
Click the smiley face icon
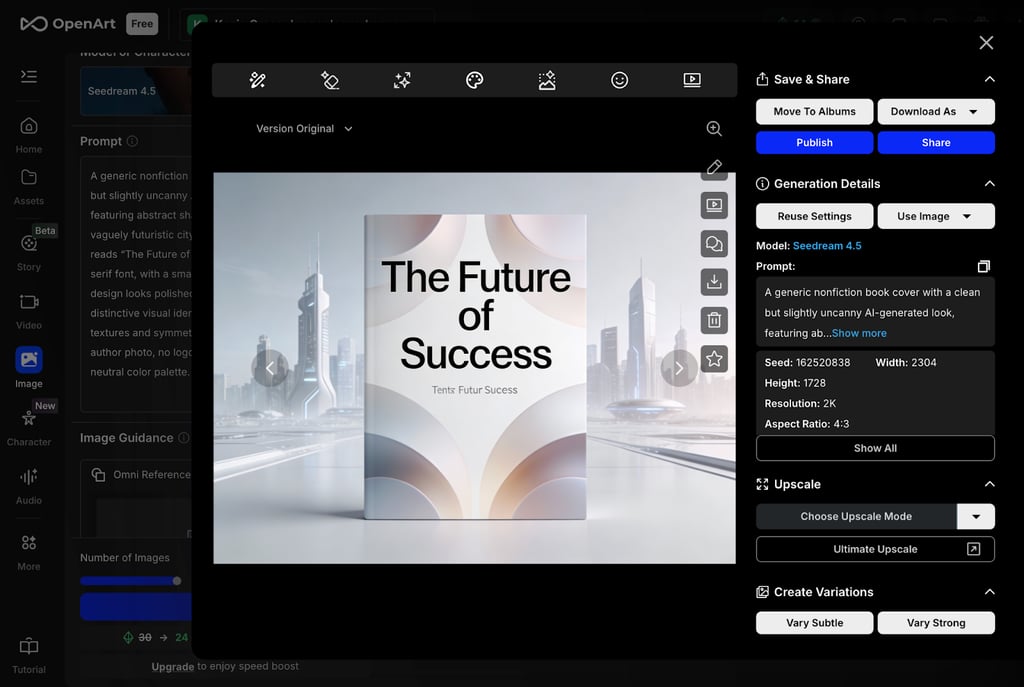[x=620, y=80]
